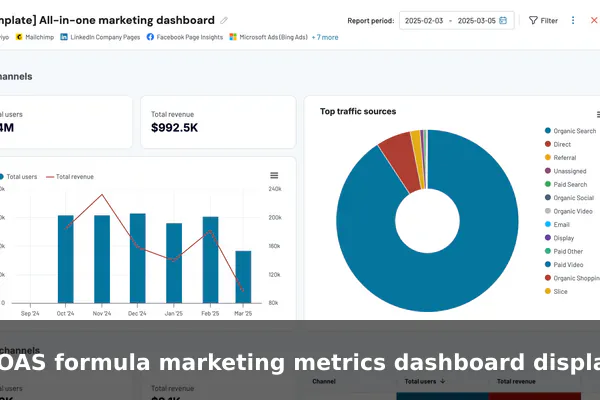
Task: Toggle Organic Social in pie legend
Action: point(569,198)
